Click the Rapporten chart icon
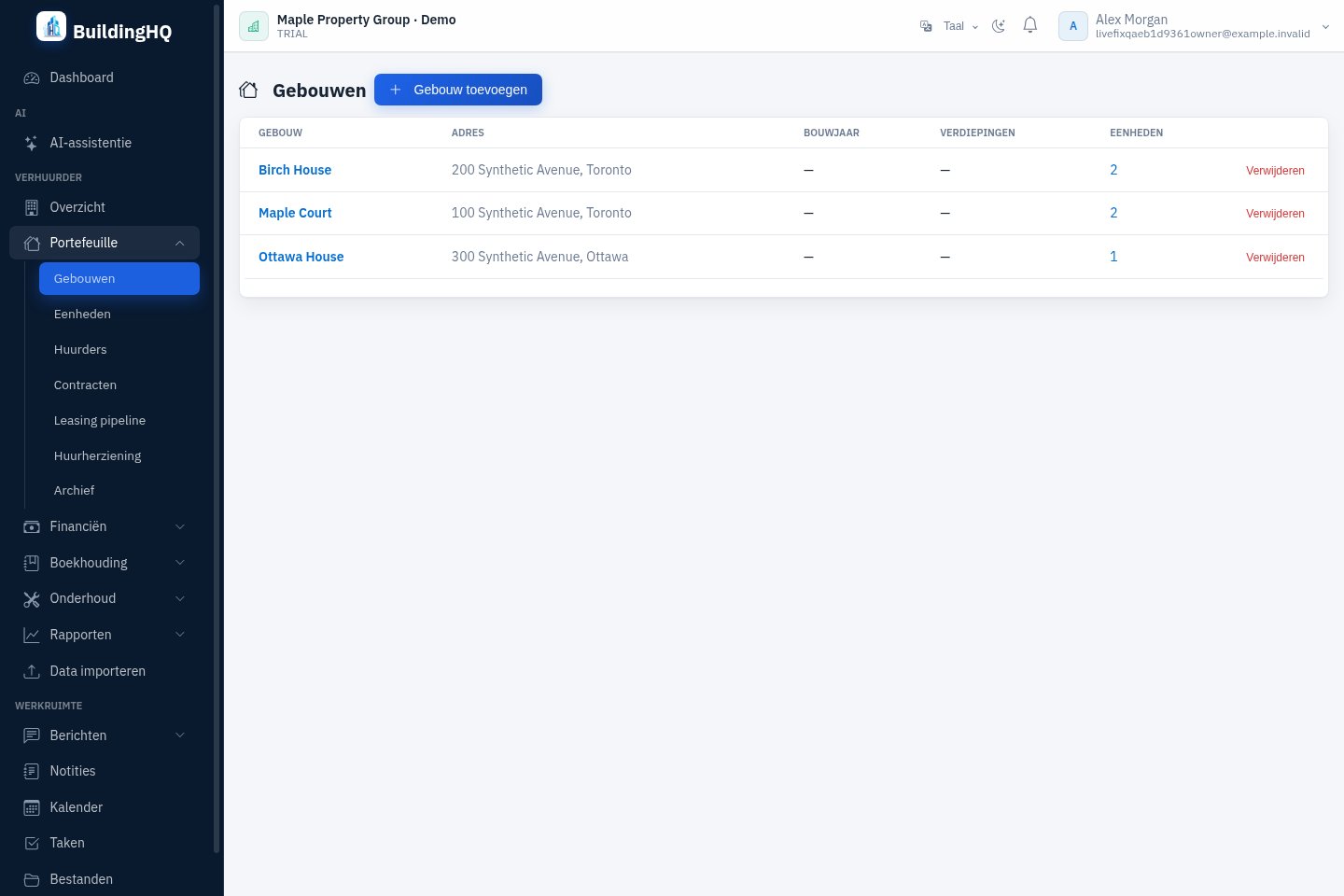Viewport: 1344px width, 896px height. tap(32, 636)
